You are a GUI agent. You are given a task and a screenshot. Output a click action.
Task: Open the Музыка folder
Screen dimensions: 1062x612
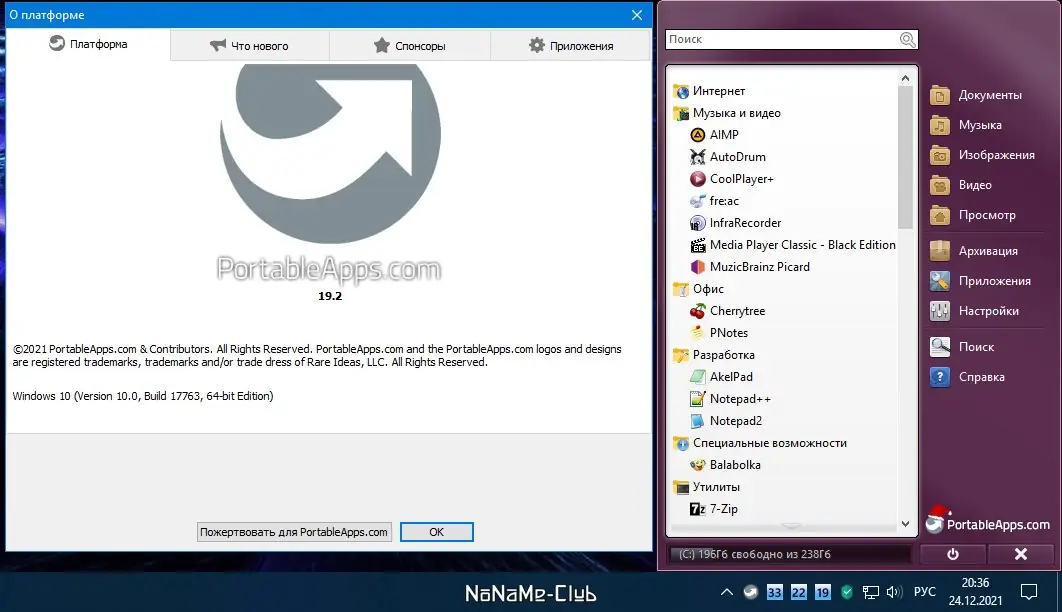coord(966,125)
